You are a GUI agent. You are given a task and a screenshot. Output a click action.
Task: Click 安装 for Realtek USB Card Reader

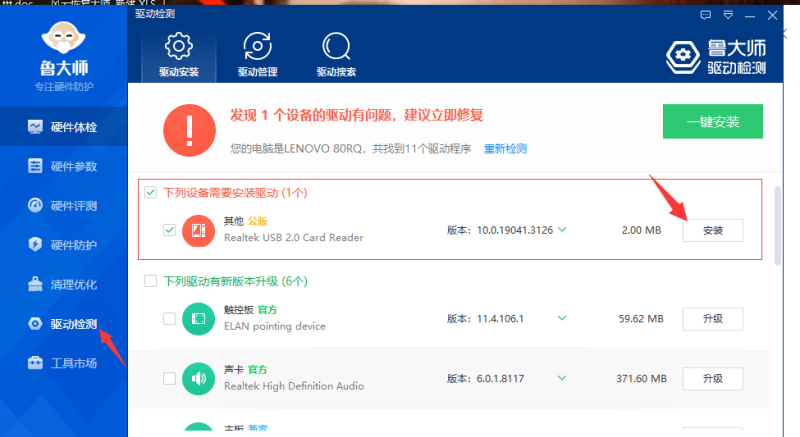pos(713,230)
